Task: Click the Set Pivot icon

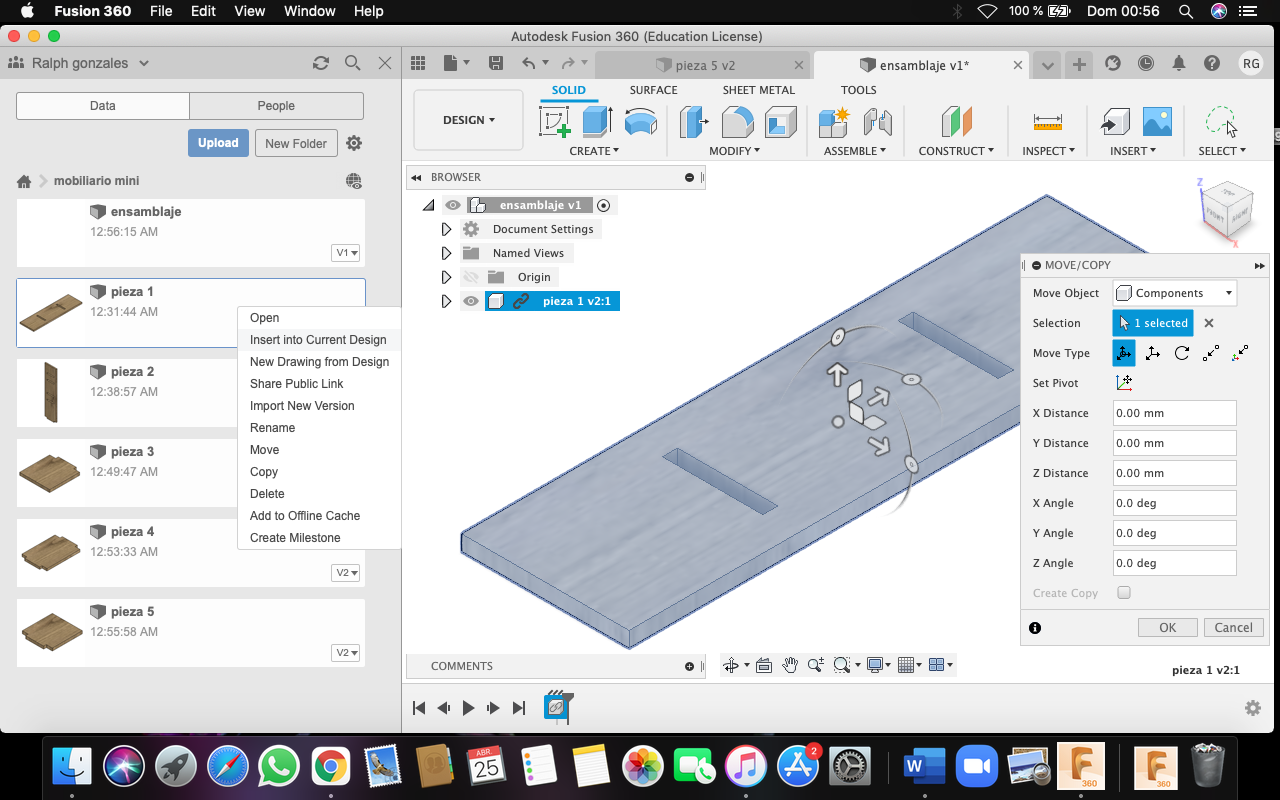Action: [1124, 383]
